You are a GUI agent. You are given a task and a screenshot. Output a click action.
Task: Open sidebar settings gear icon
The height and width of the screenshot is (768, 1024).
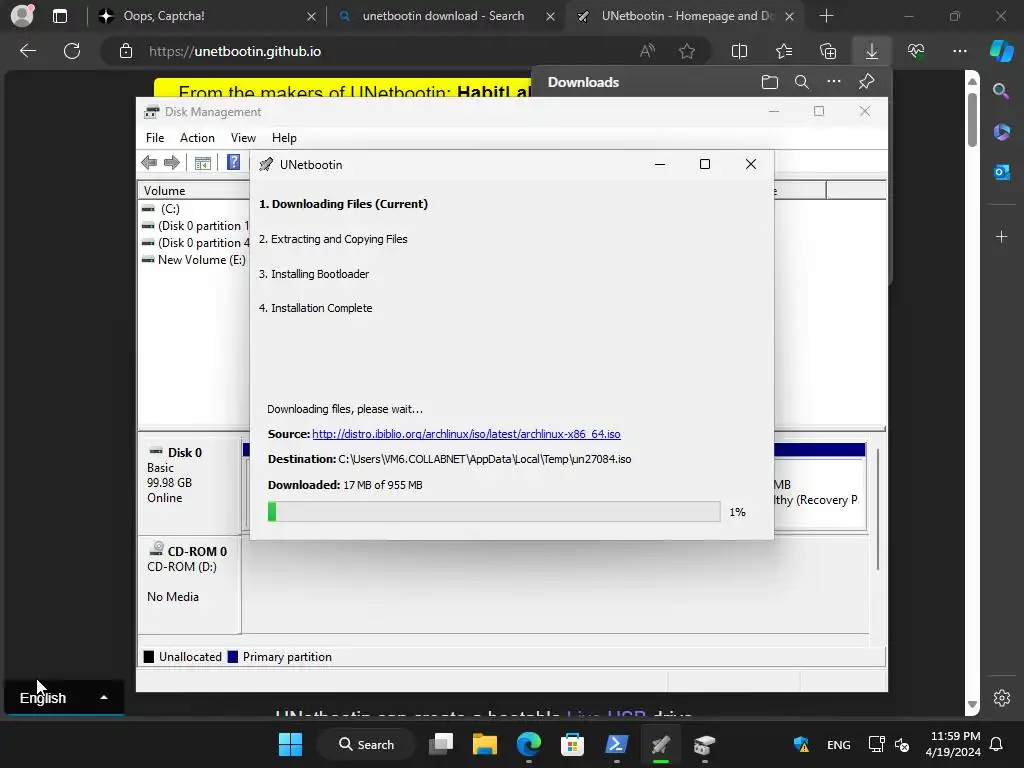pos(1001,697)
